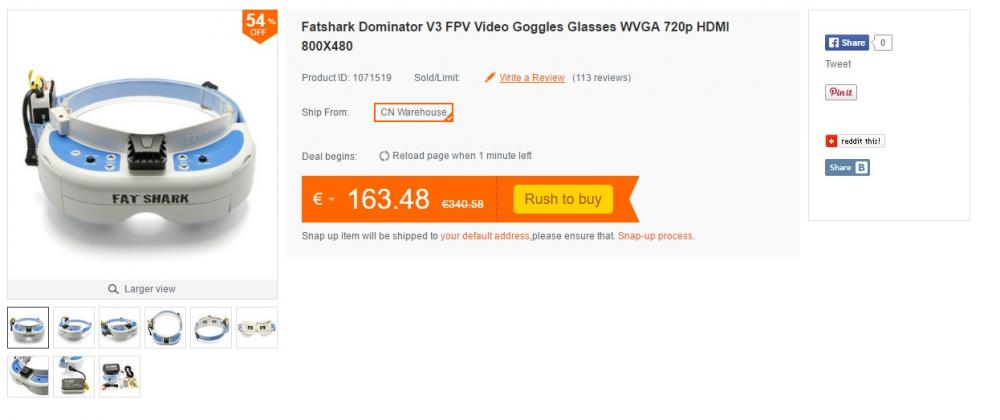
Task: Click the Pin it Pinterest button
Action: pos(841,92)
